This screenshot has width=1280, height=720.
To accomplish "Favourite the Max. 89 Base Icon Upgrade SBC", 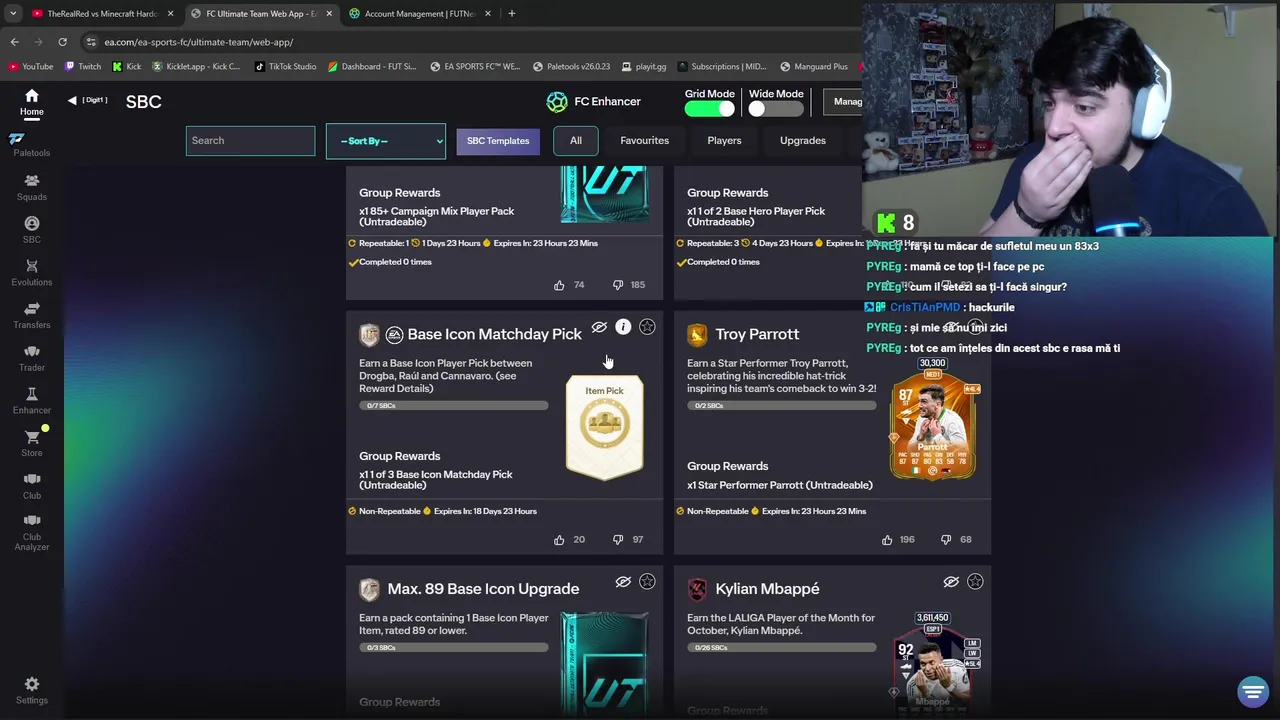I will point(647,582).
